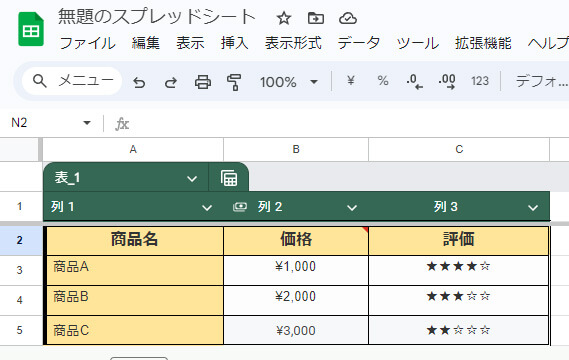Open the 列 2 column dropdown

pyautogui.click(x=352, y=208)
